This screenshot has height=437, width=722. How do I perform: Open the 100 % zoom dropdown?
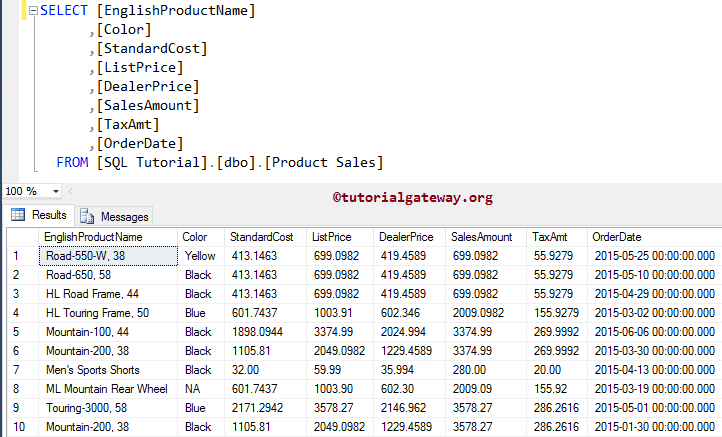(x=56, y=191)
